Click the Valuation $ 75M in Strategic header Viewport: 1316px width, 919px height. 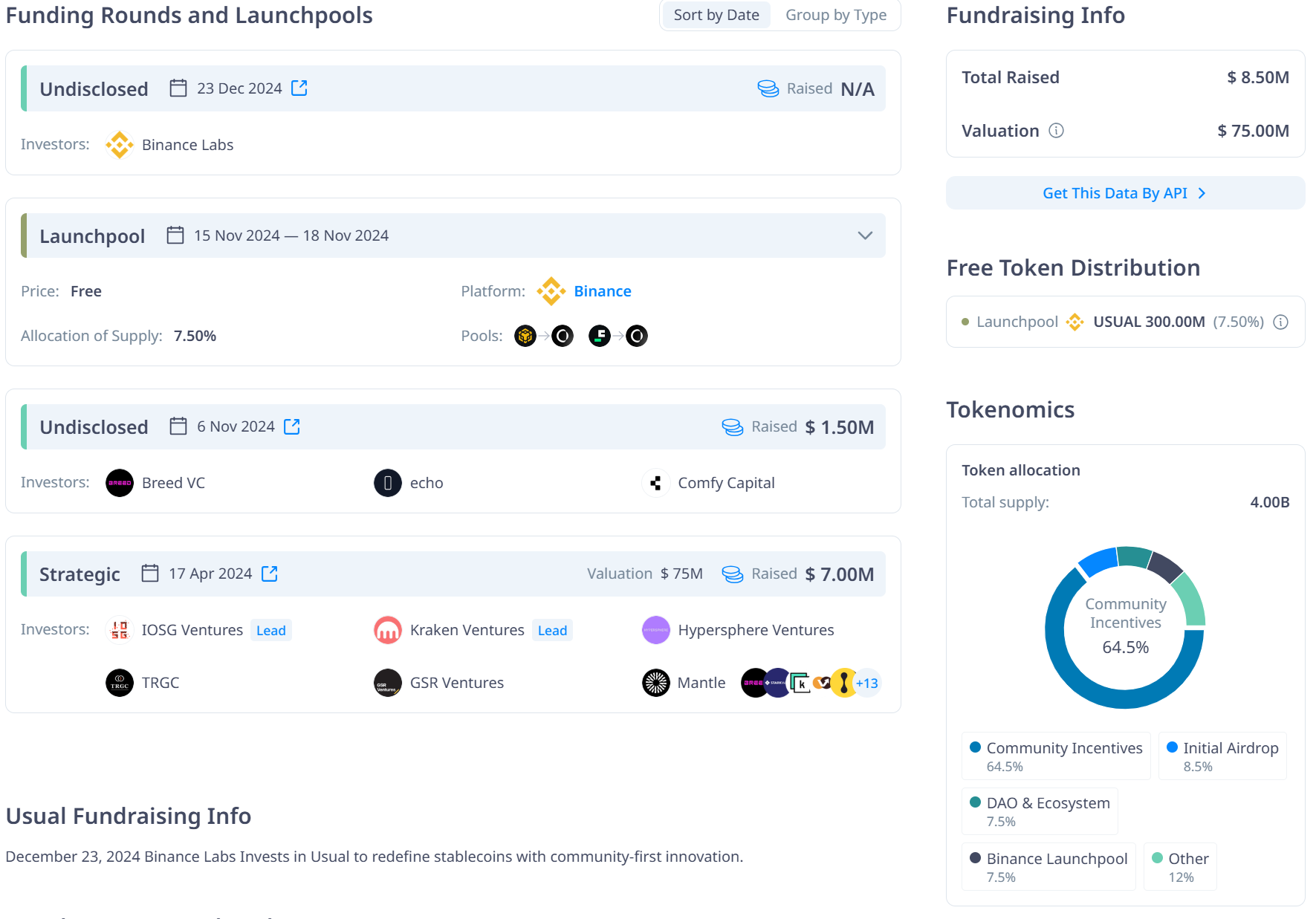645,574
